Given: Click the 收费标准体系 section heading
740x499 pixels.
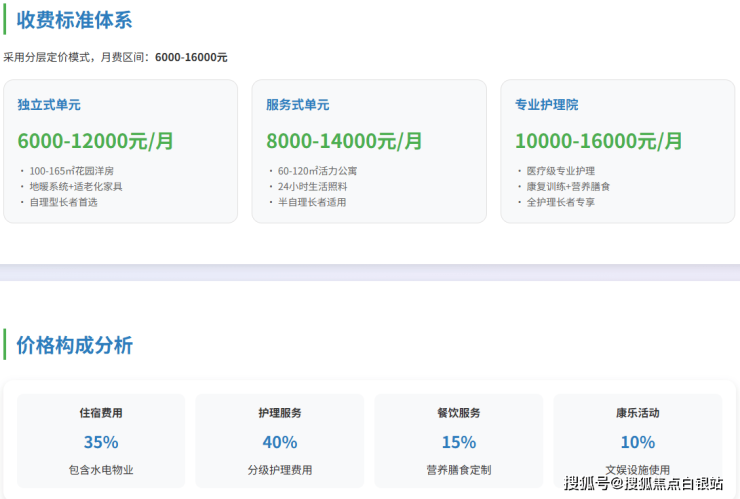Looking at the screenshot, I should tap(74, 20).
